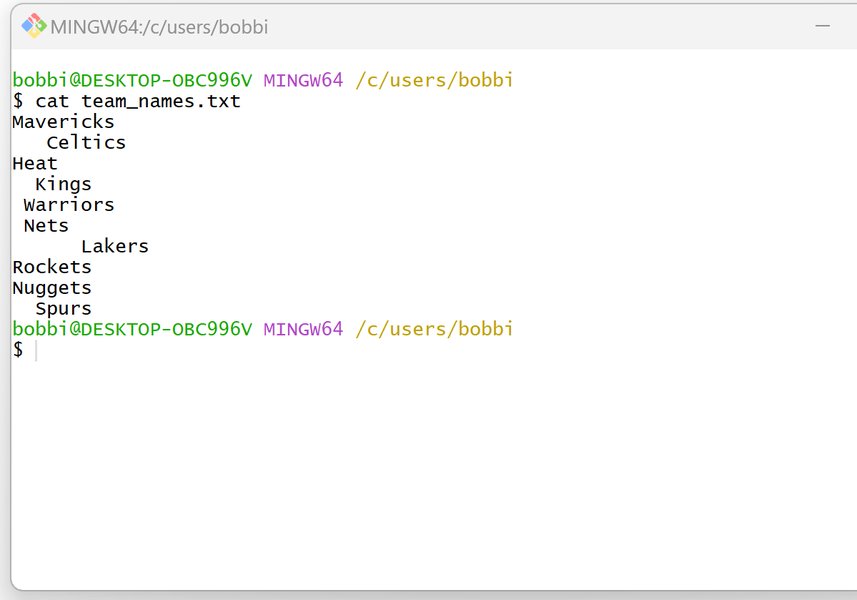Minimize the MINGW64 terminal window
The image size is (857, 600).
click(x=822, y=26)
